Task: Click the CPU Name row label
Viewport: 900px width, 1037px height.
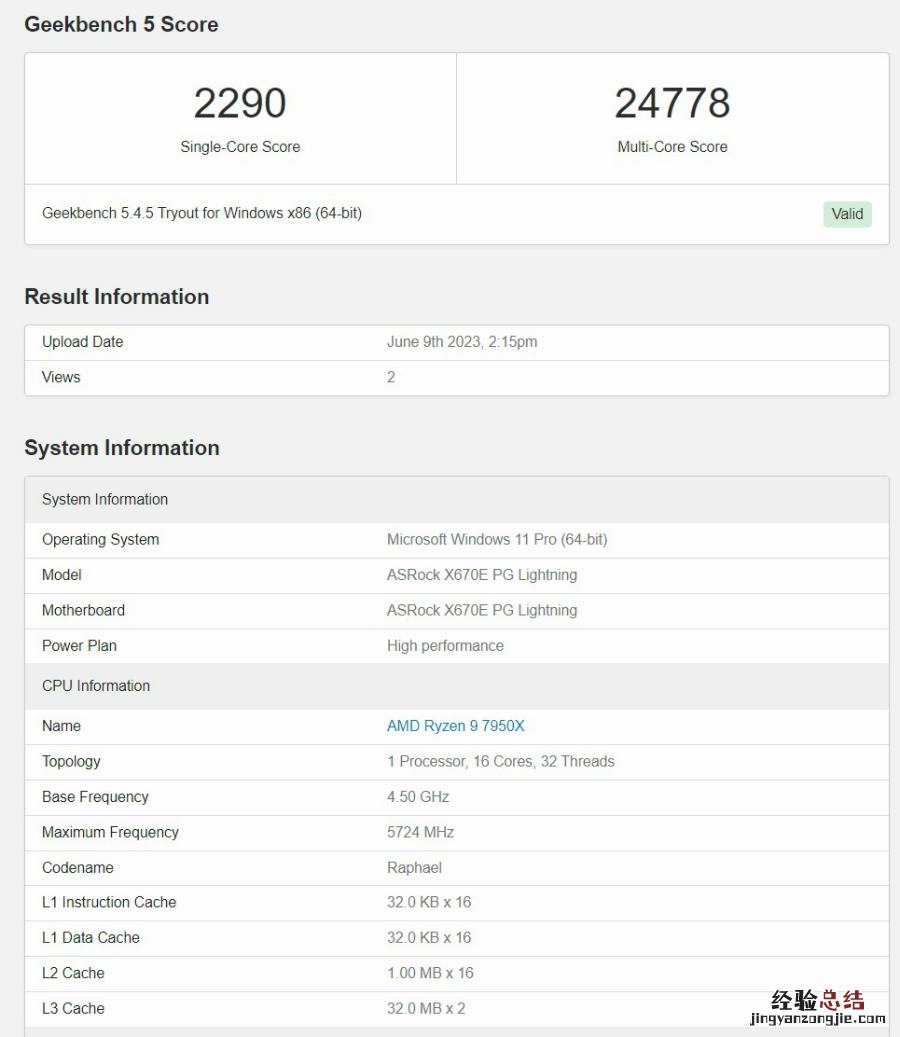Action: coord(61,726)
